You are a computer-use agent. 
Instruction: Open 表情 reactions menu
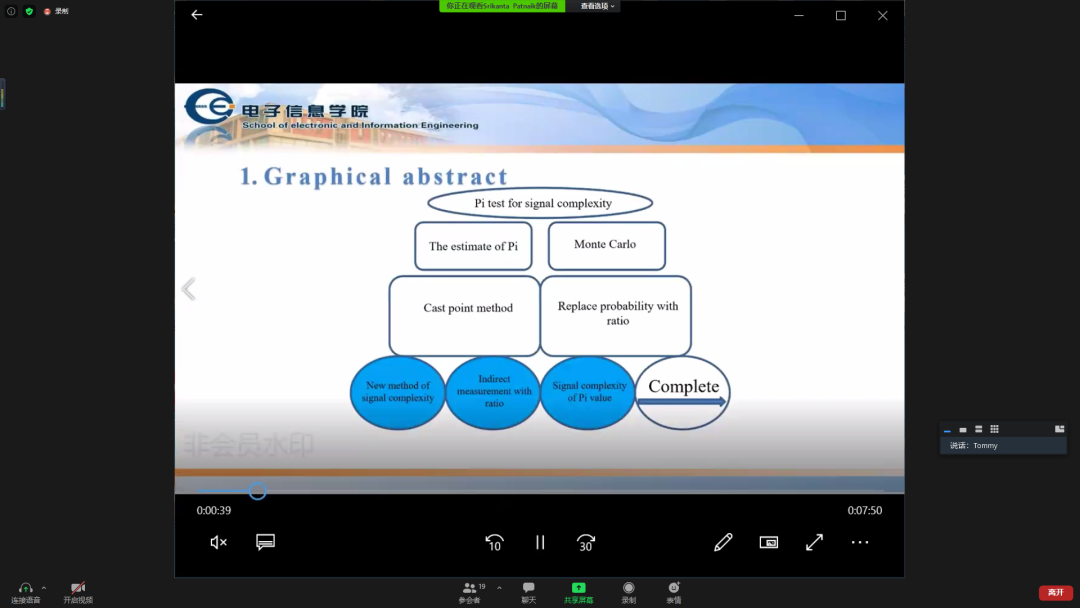pos(674,593)
